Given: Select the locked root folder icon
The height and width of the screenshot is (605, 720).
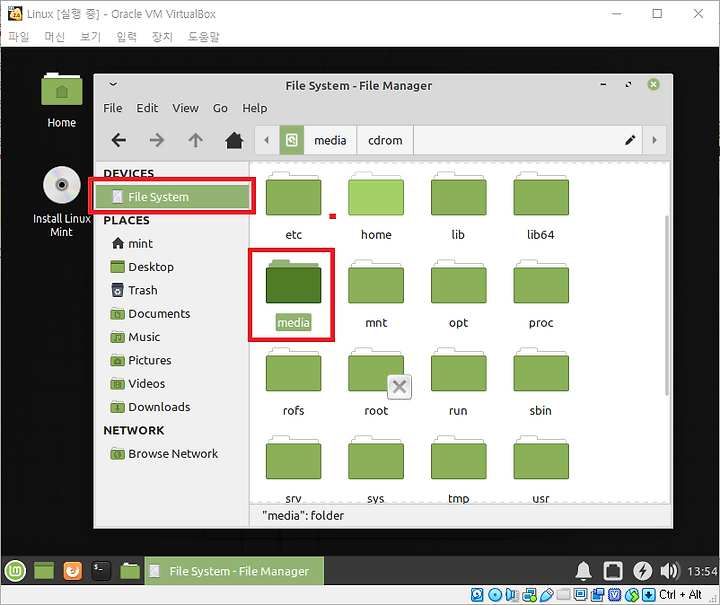Looking at the screenshot, I should click(x=376, y=370).
